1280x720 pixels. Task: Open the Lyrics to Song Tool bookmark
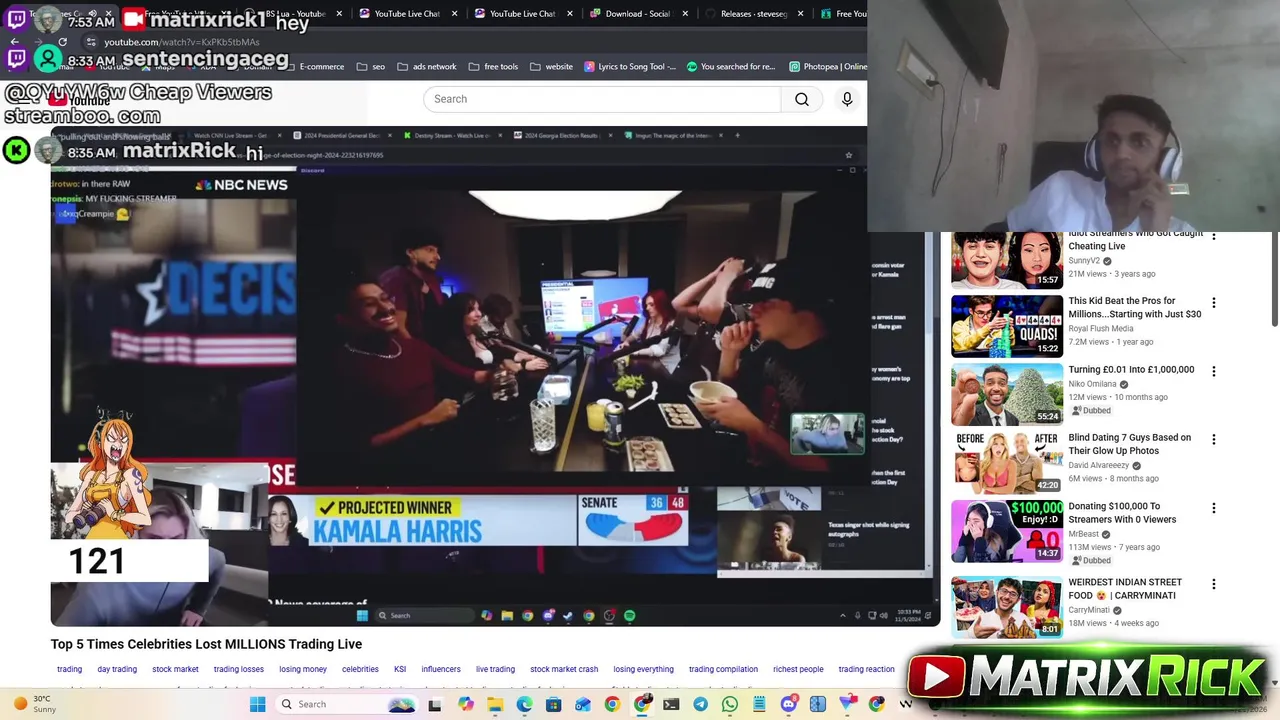click(x=629, y=67)
